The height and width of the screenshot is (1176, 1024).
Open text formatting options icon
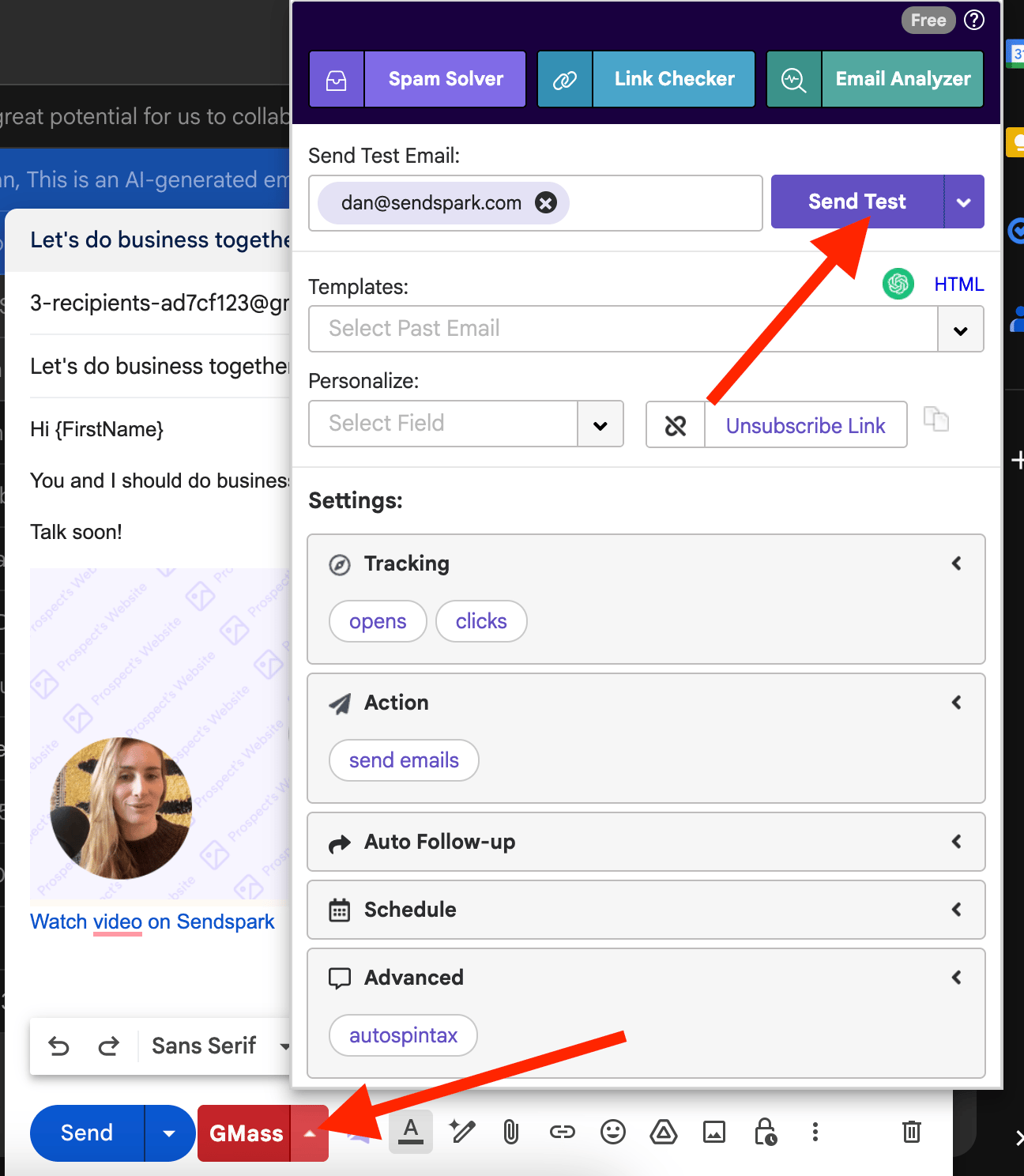411,1133
